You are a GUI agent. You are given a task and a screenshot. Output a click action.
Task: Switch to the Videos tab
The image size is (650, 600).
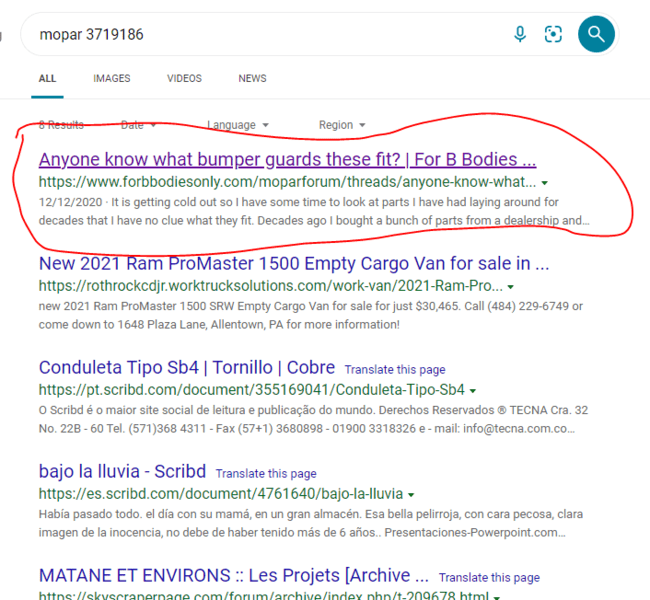184,78
